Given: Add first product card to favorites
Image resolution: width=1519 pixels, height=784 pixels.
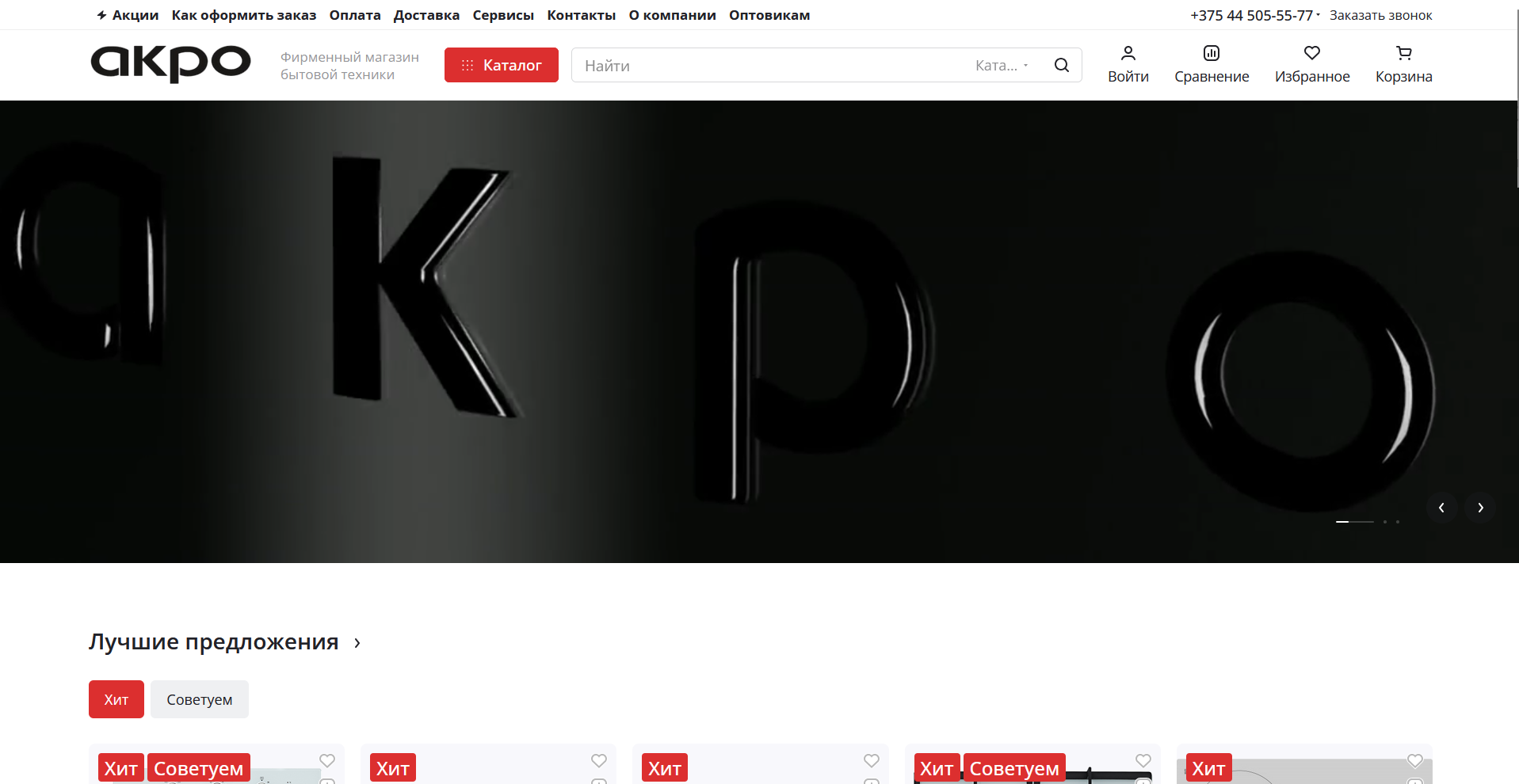Looking at the screenshot, I should (x=327, y=760).
